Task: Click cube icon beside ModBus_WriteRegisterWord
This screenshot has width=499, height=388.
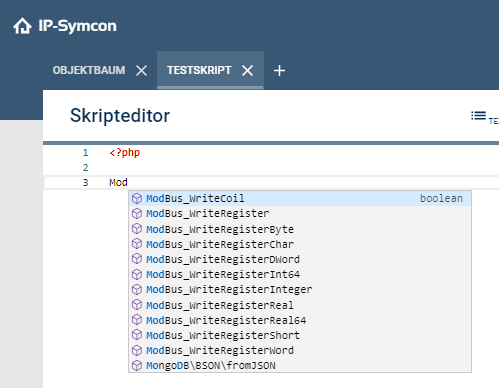Action: tap(137, 350)
